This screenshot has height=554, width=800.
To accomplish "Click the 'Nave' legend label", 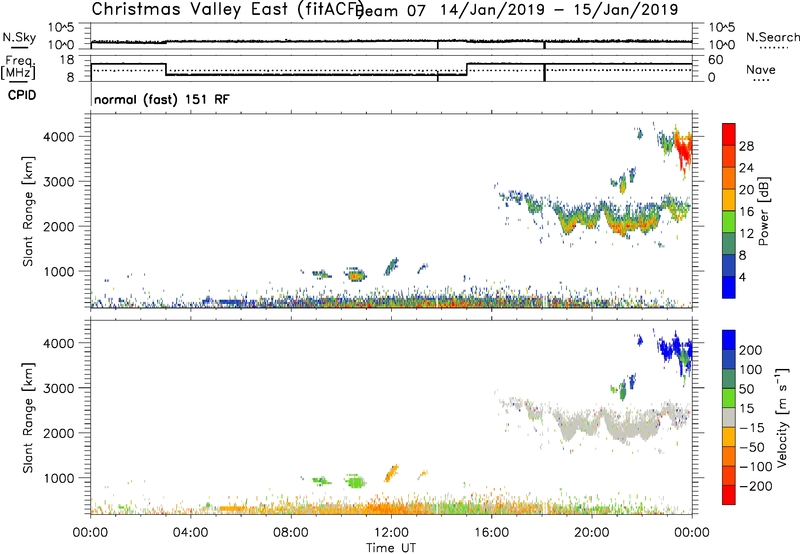I will (x=760, y=69).
